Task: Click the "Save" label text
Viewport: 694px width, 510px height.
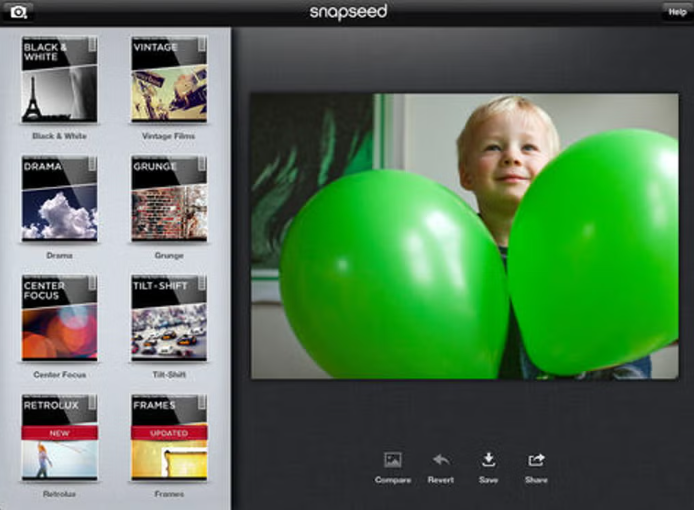Action: (x=488, y=480)
